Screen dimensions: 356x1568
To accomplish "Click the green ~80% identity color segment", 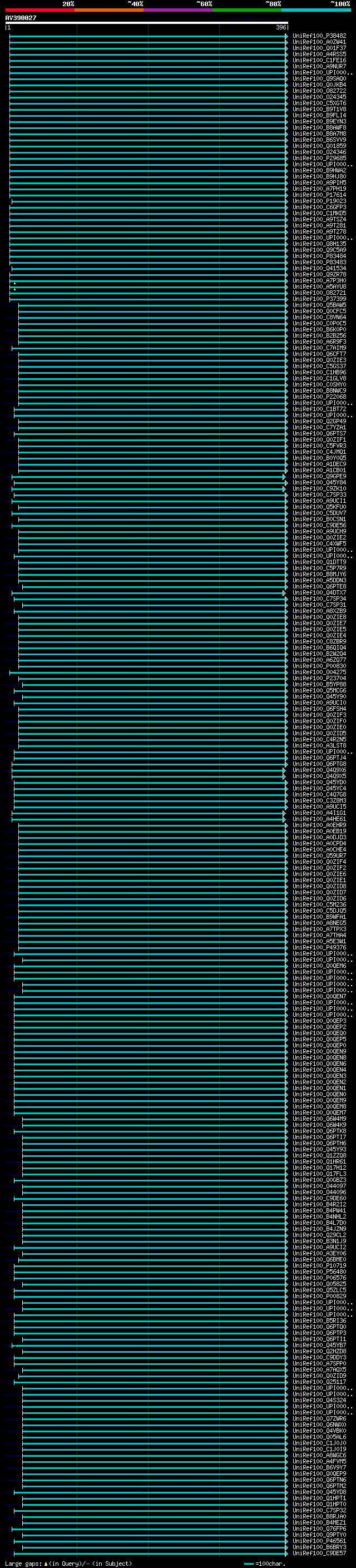I will click(247, 10).
